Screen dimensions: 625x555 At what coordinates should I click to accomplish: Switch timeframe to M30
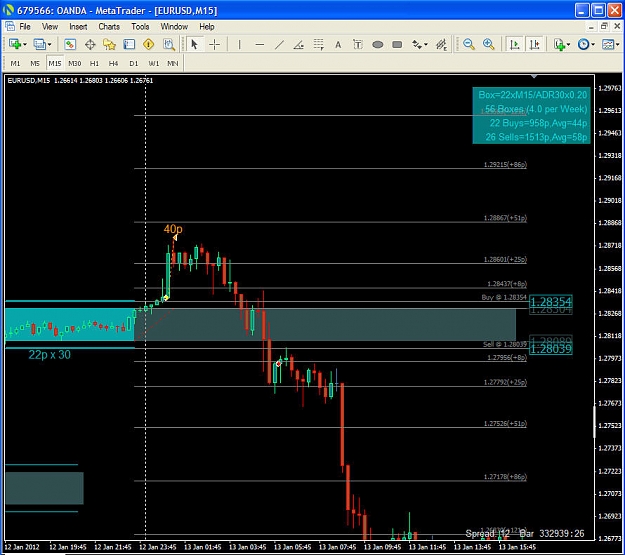click(75, 63)
